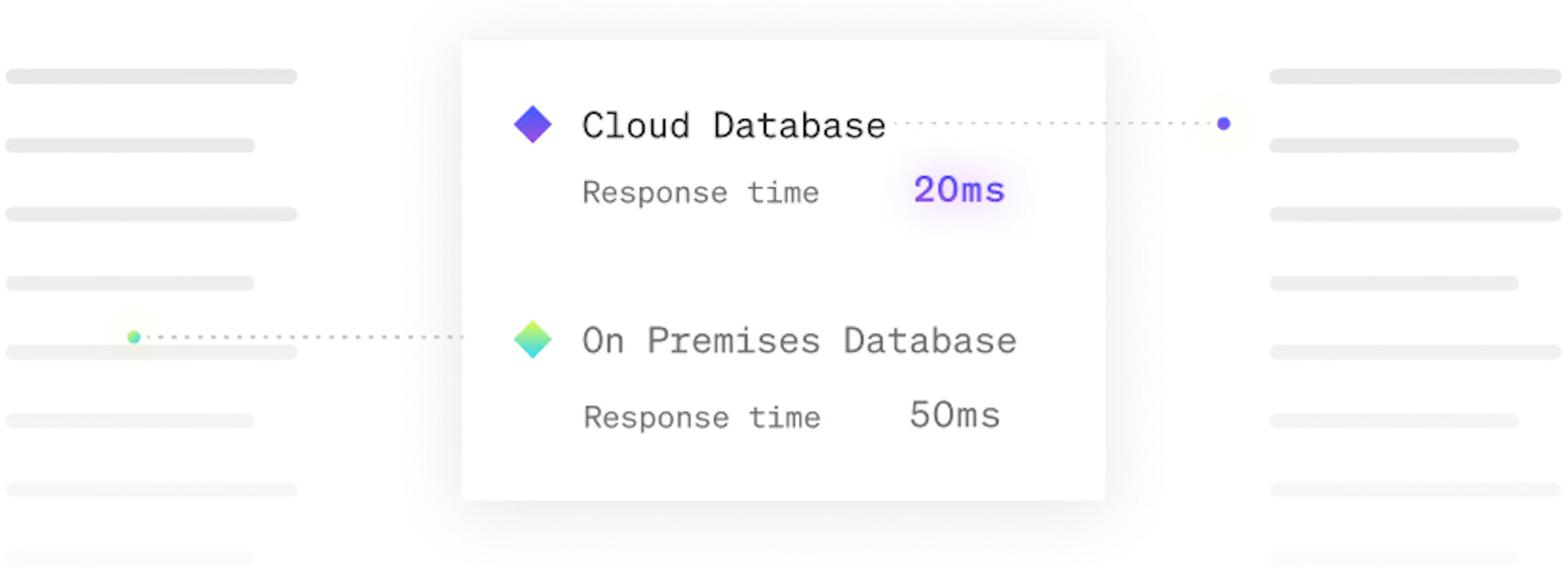Select the teal dot node with yellow halo

[133, 337]
